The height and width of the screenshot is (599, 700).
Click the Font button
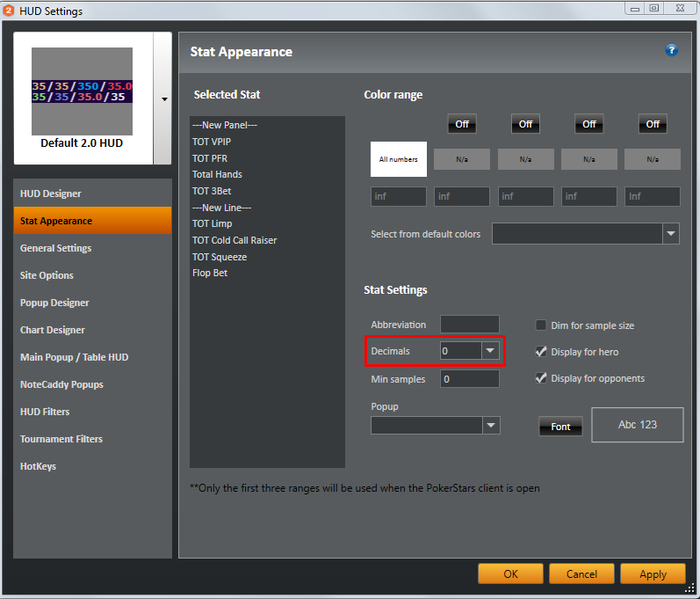click(x=560, y=427)
